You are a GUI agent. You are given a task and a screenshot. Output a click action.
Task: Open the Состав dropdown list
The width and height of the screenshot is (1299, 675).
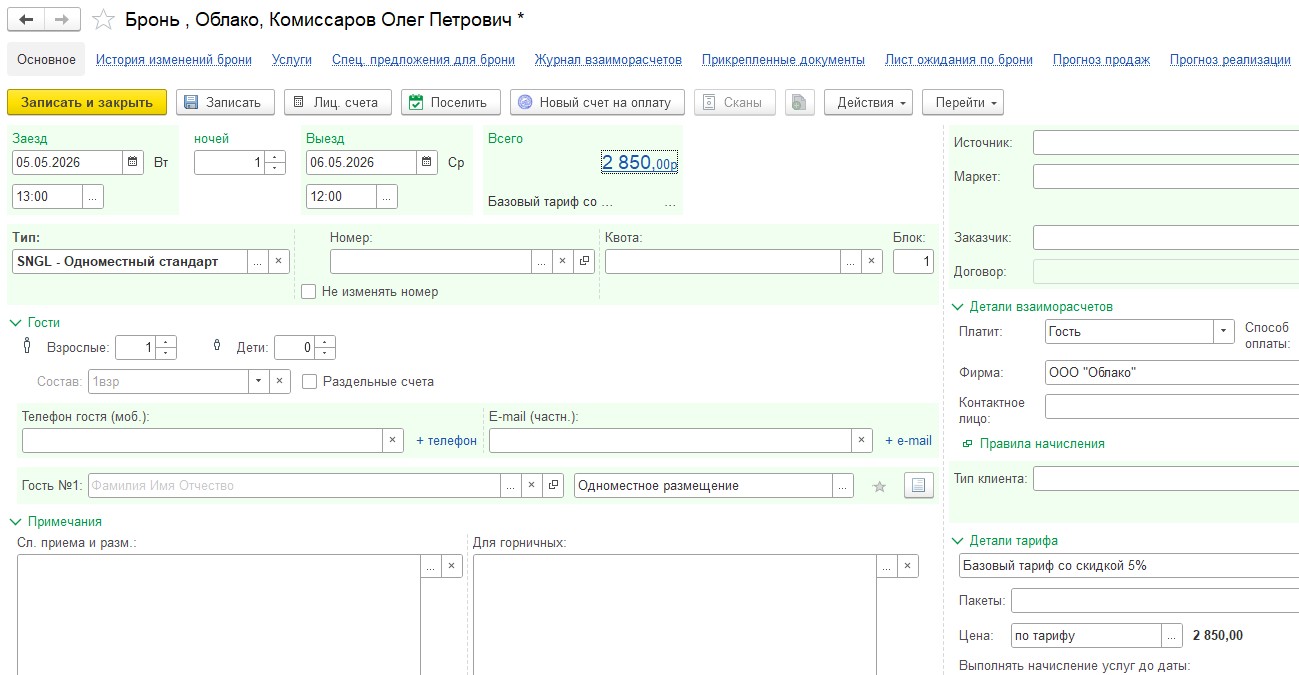click(259, 382)
